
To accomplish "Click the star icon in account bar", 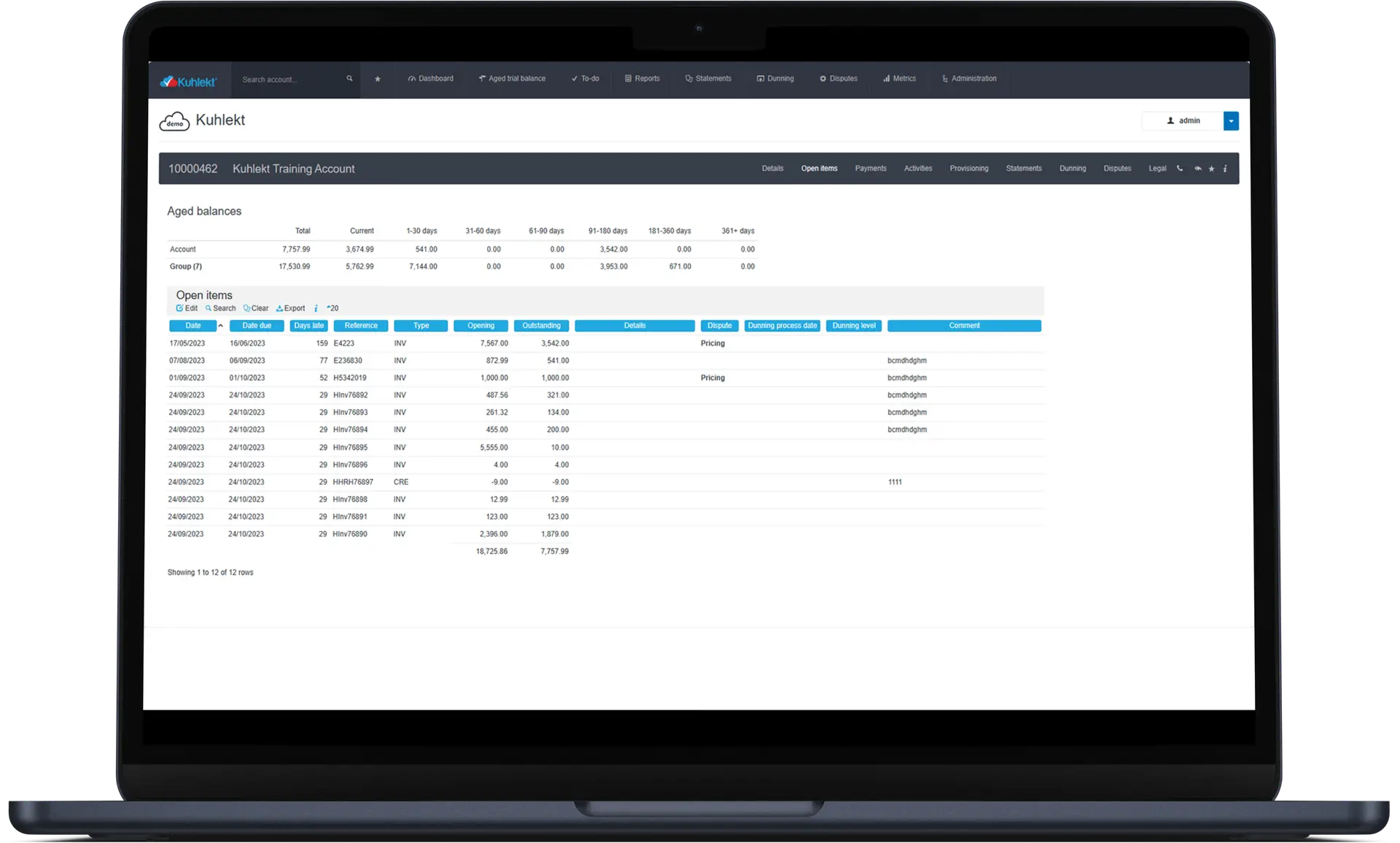I will pos(1212,168).
